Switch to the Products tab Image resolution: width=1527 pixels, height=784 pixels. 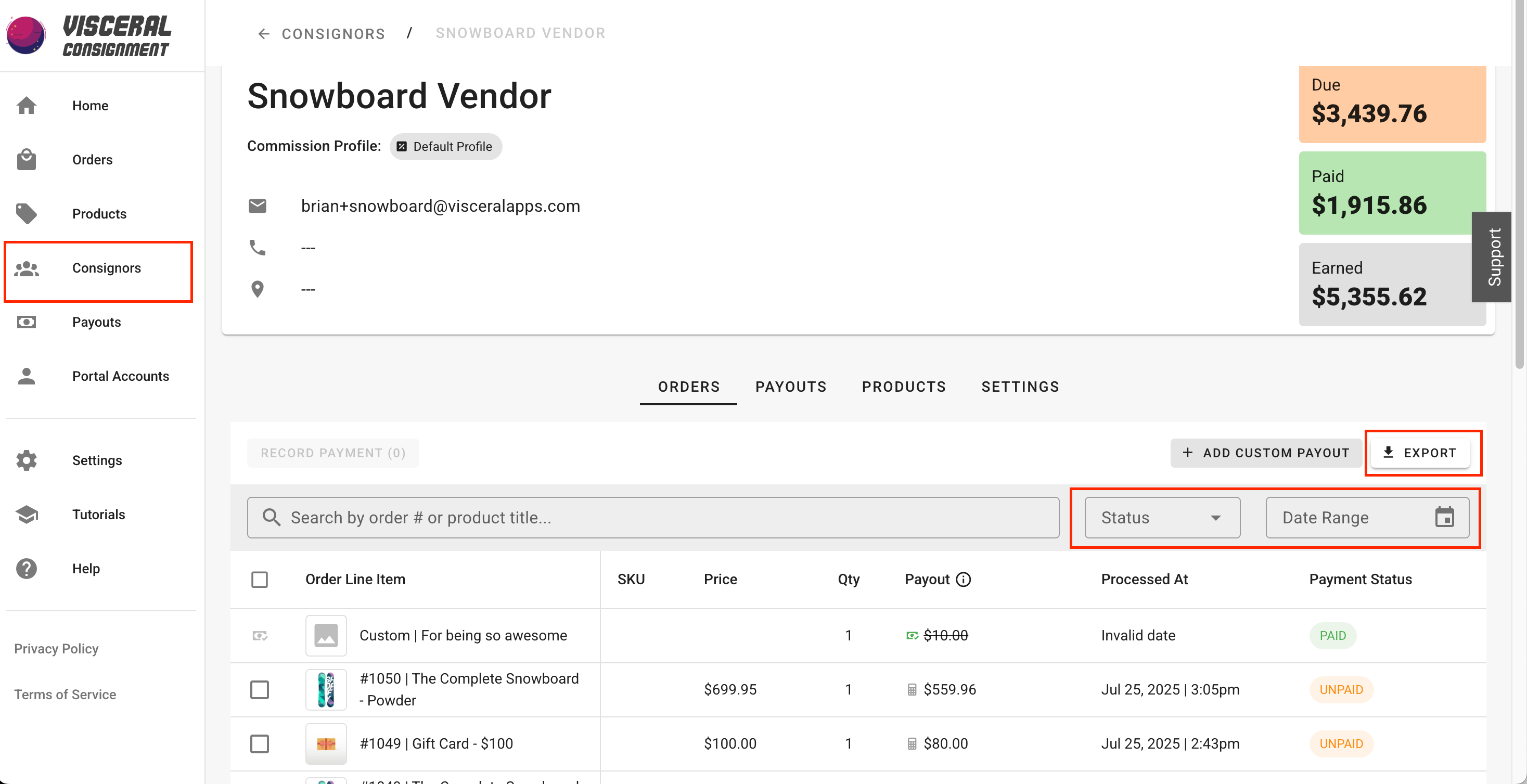tap(903, 387)
